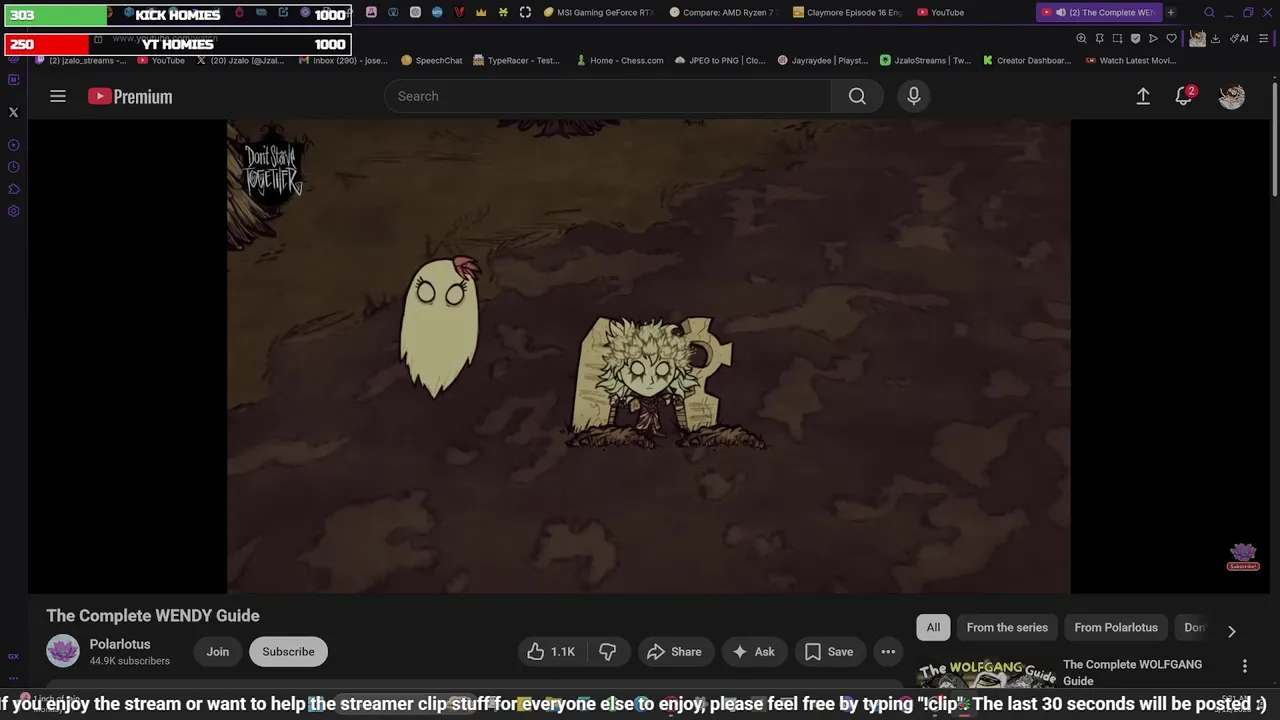The height and width of the screenshot is (720, 1280).
Task: Click the channel subscribe watermark in video
Action: 1243,557
